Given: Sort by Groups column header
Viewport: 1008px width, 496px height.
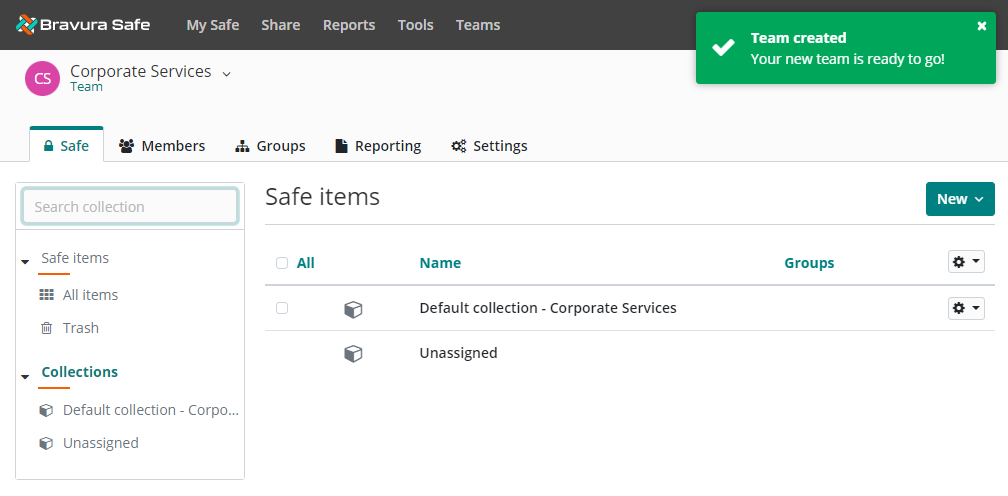Looking at the screenshot, I should tap(809, 263).
